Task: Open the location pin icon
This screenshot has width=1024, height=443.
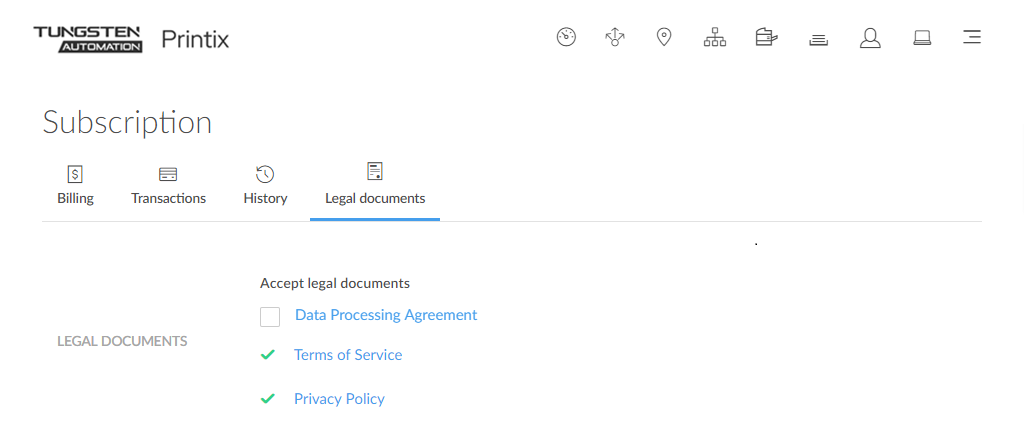Action: click(x=663, y=38)
